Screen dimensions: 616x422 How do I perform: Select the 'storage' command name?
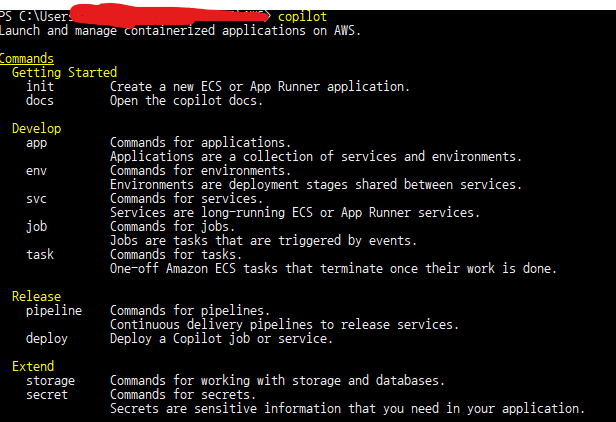click(50, 381)
